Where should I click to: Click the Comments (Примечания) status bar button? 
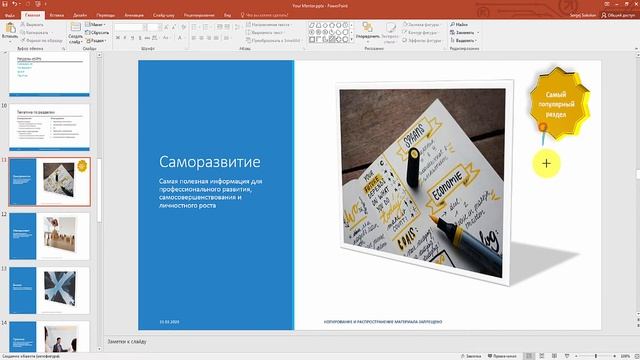click(x=502, y=356)
